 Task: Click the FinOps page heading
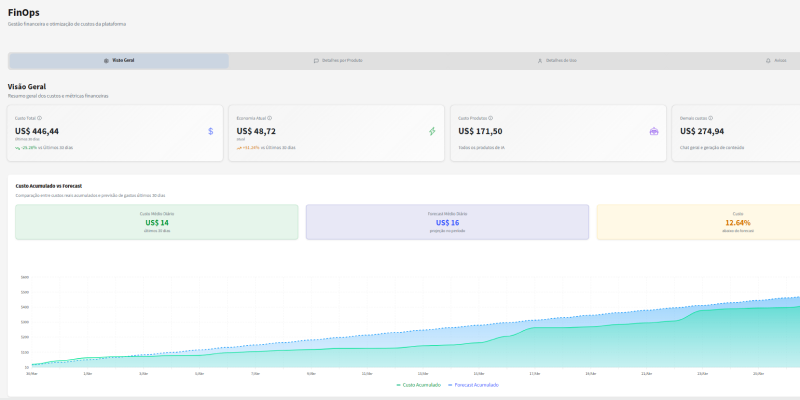[x=23, y=13]
